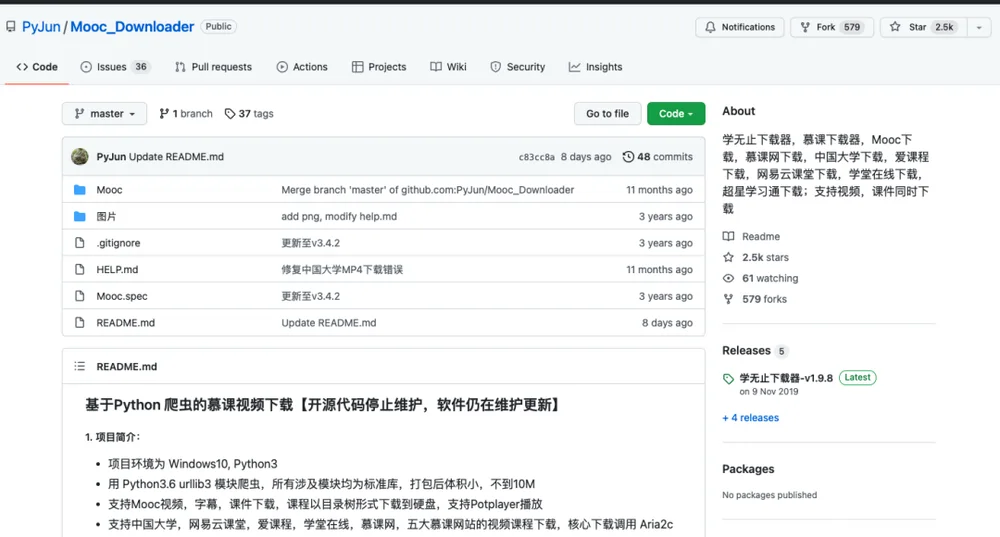Open the HELP.md file
Image resolution: width=1000 pixels, height=537 pixels.
pos(117,270)
